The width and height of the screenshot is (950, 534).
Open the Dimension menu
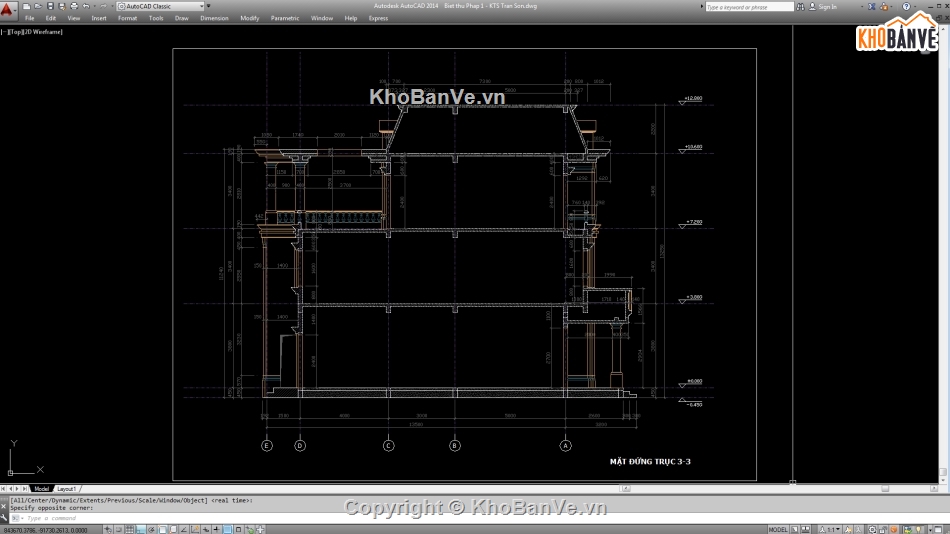click(x=214, y=18)
